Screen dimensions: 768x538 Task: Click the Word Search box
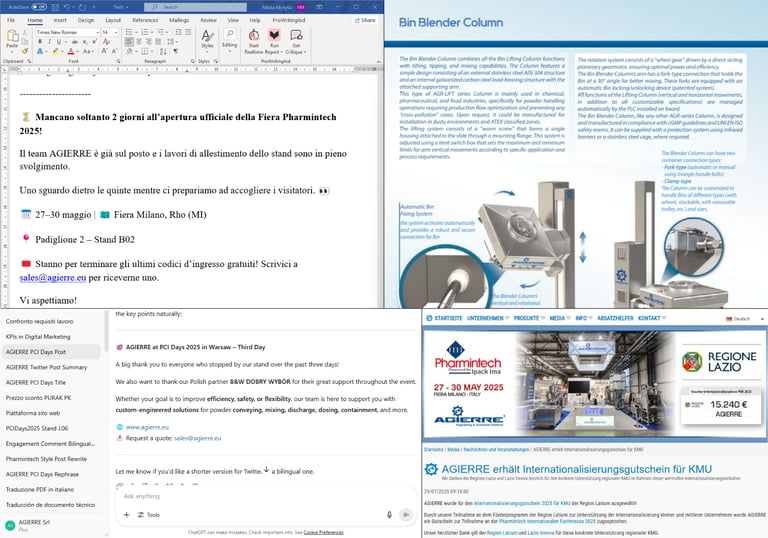pyautogui.click(x=195, y=7)
